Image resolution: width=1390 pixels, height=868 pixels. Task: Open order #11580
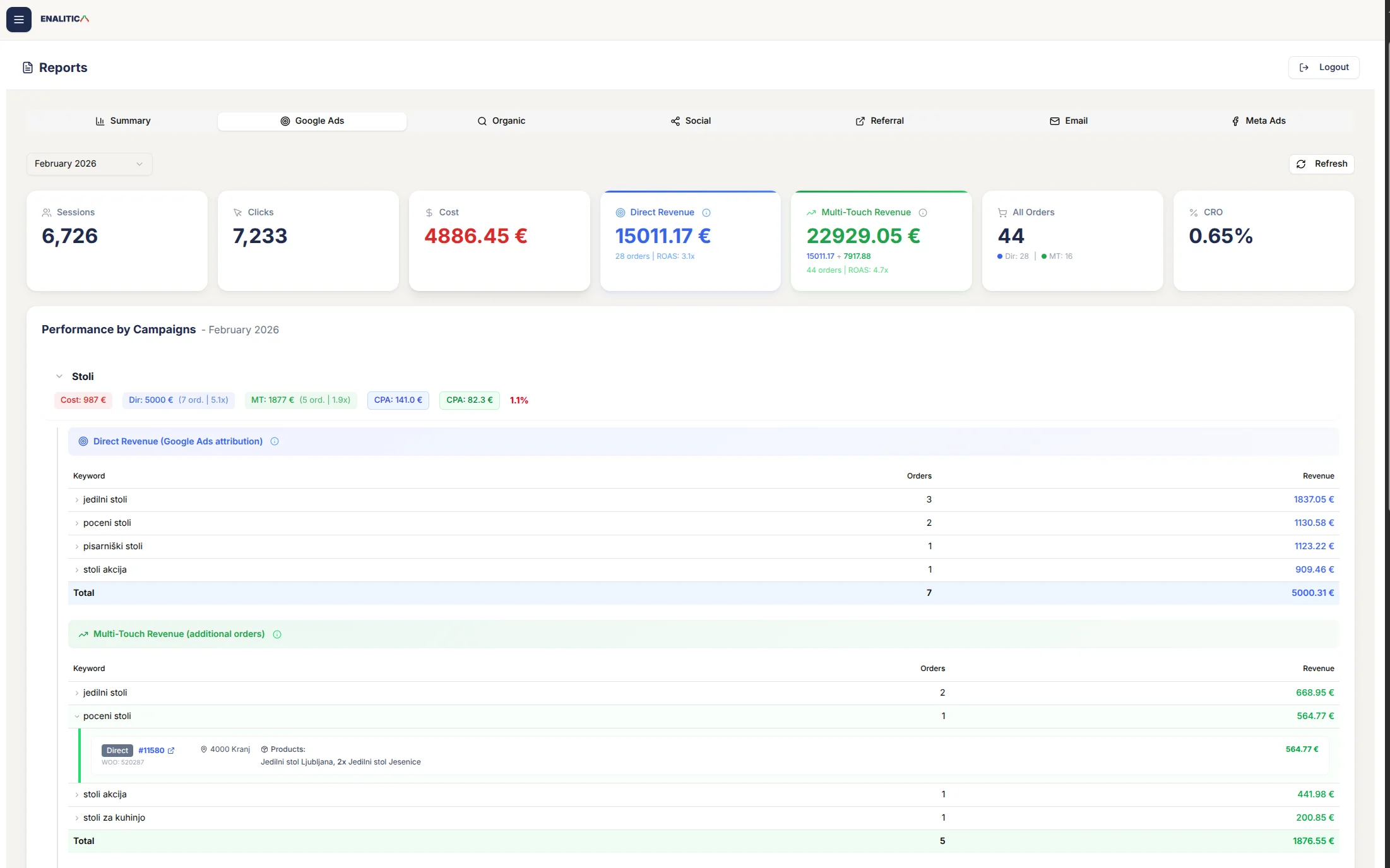pyautogui.click(x=152, y=751)
